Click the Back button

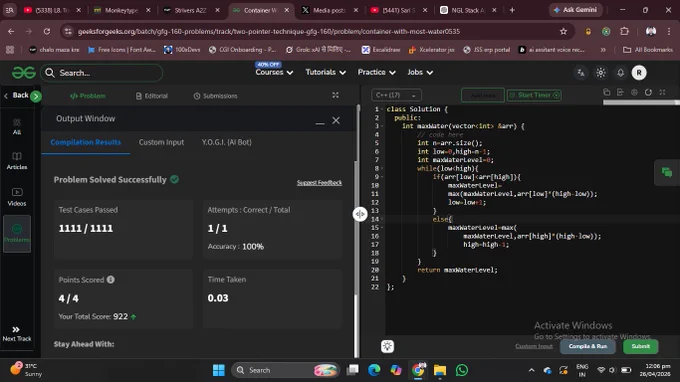point(16,95)
